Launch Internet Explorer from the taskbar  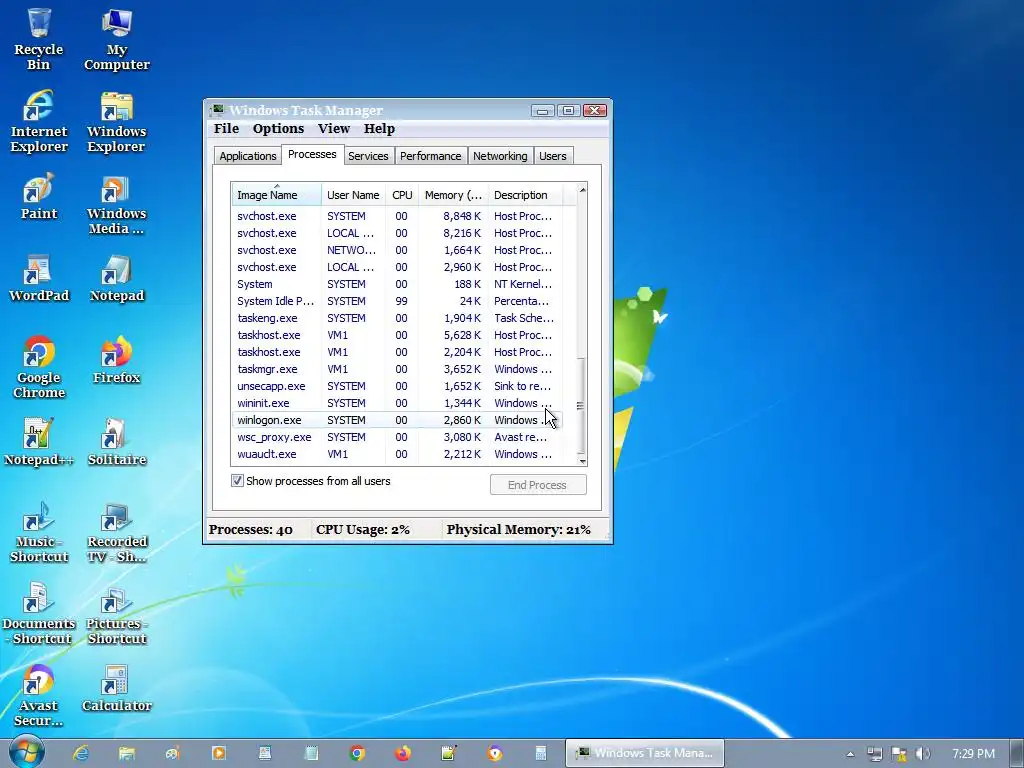click(x=80, y=753)
